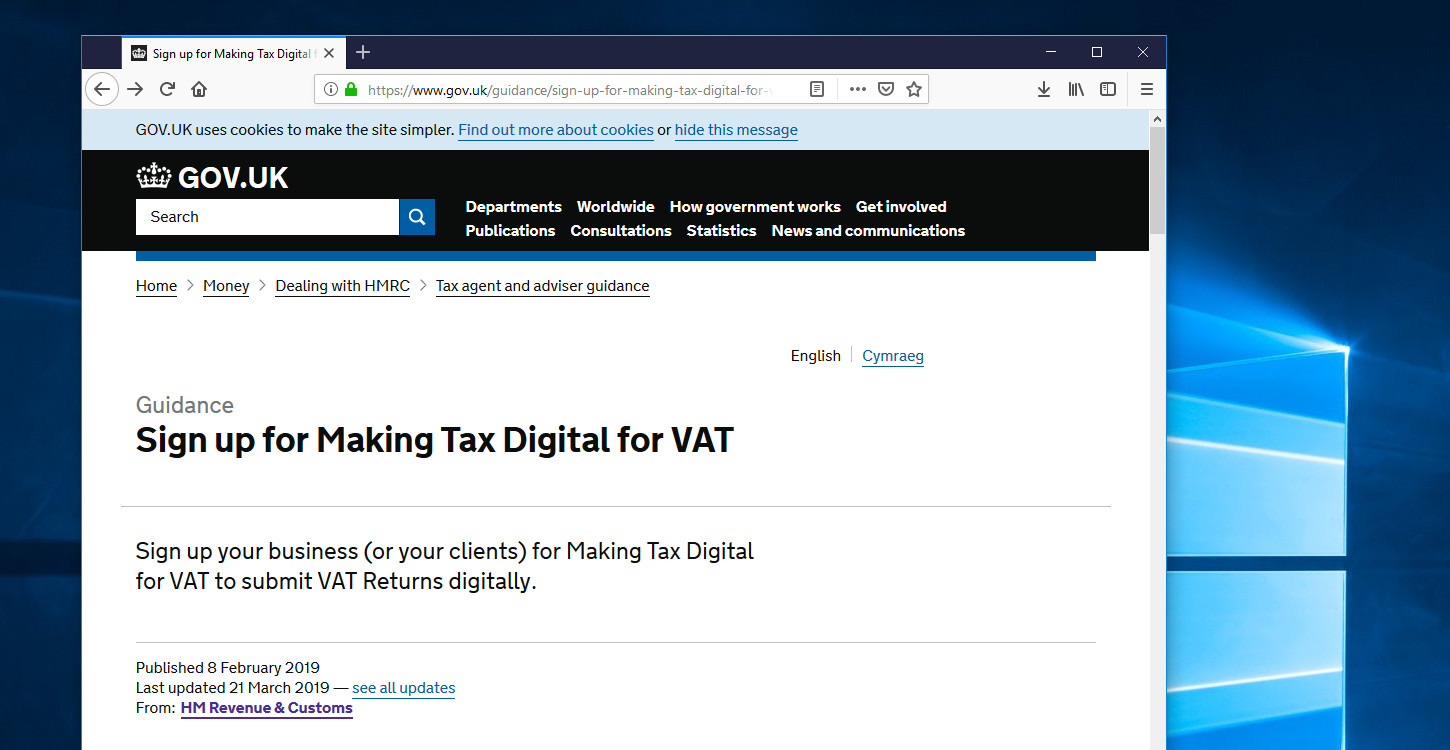This screenshot has height=750, width=1450.
Task: Go to the browser home page icon
Action: 199,89
